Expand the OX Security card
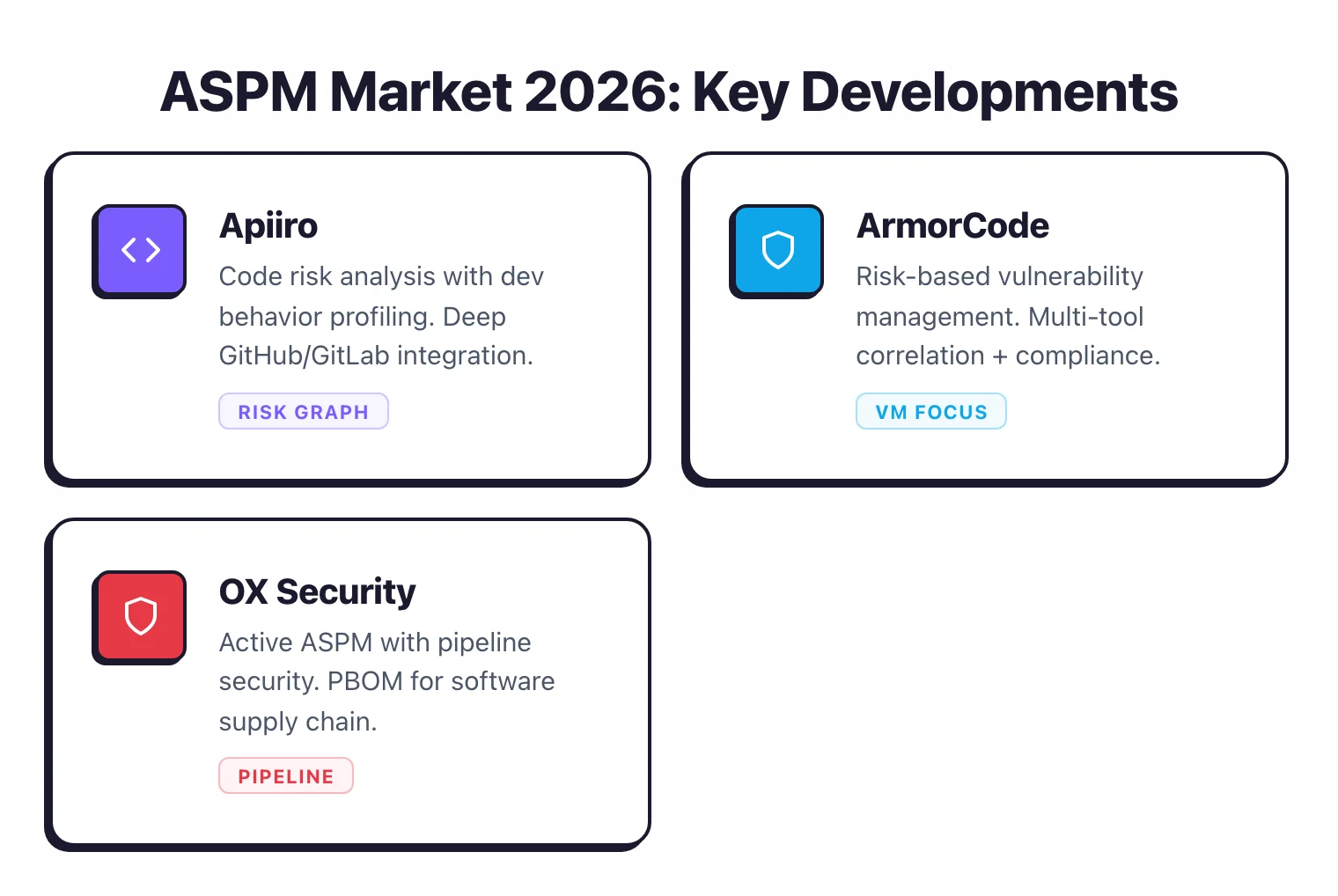The height and width of the screenshot is (896, 1338). pyautogui.click(x=349, y=684)
